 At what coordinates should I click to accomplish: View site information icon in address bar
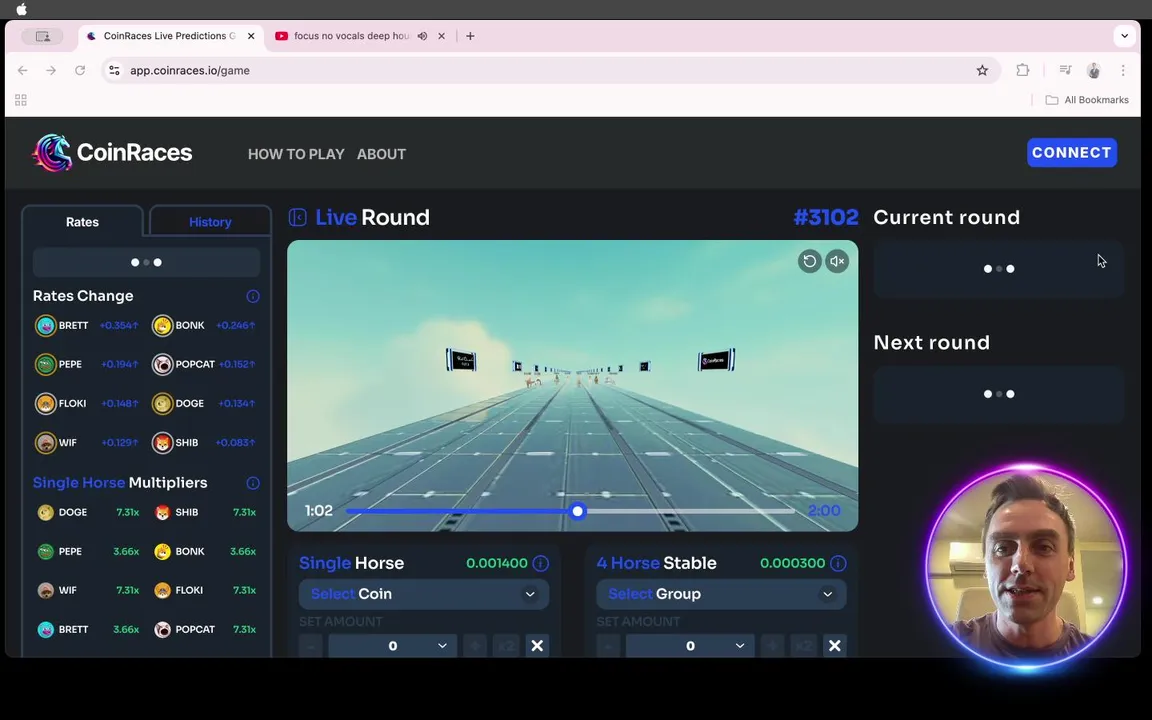114,71
